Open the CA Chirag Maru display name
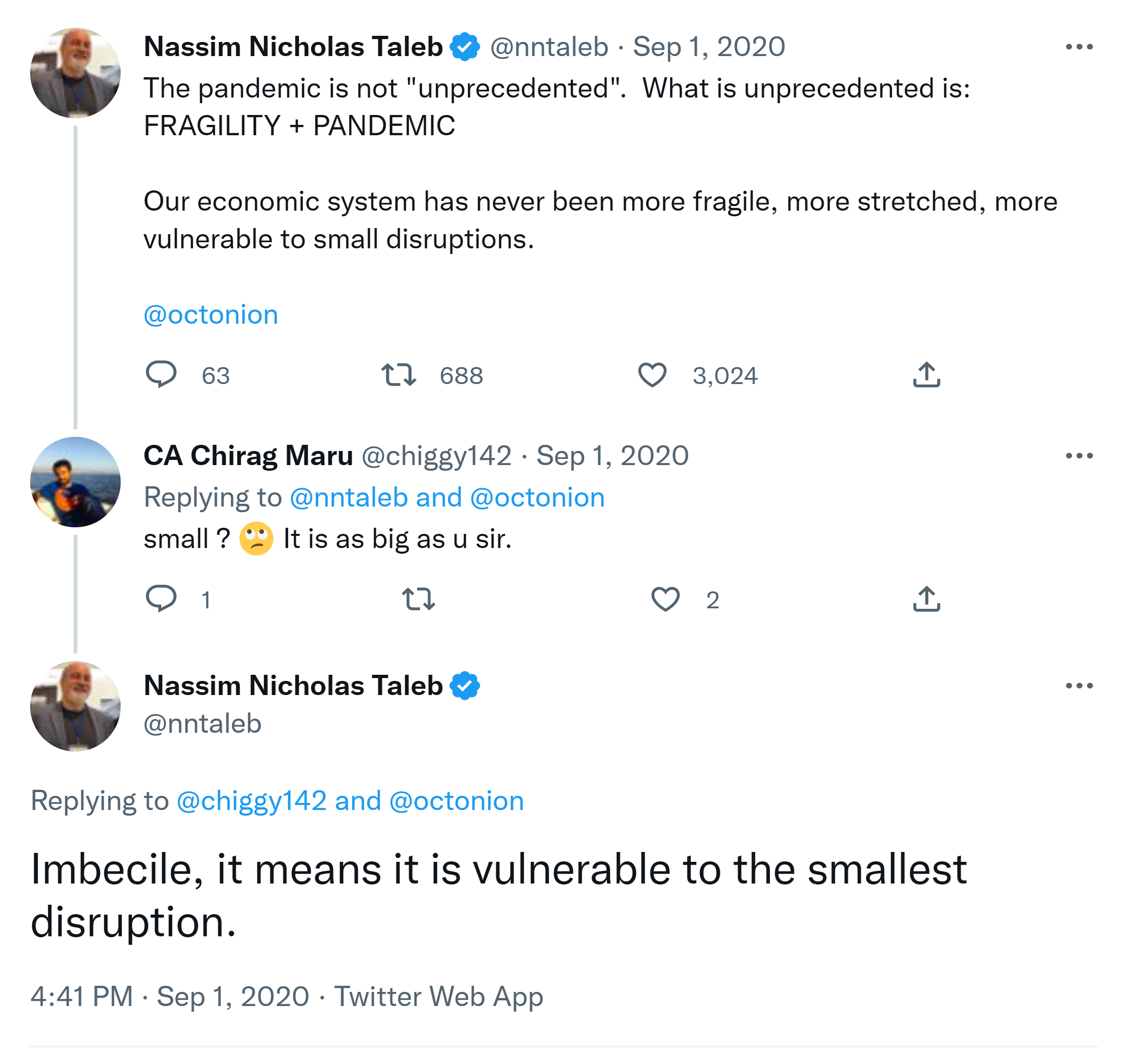This screenshot has height=1064, width=1121. [248, 456]
